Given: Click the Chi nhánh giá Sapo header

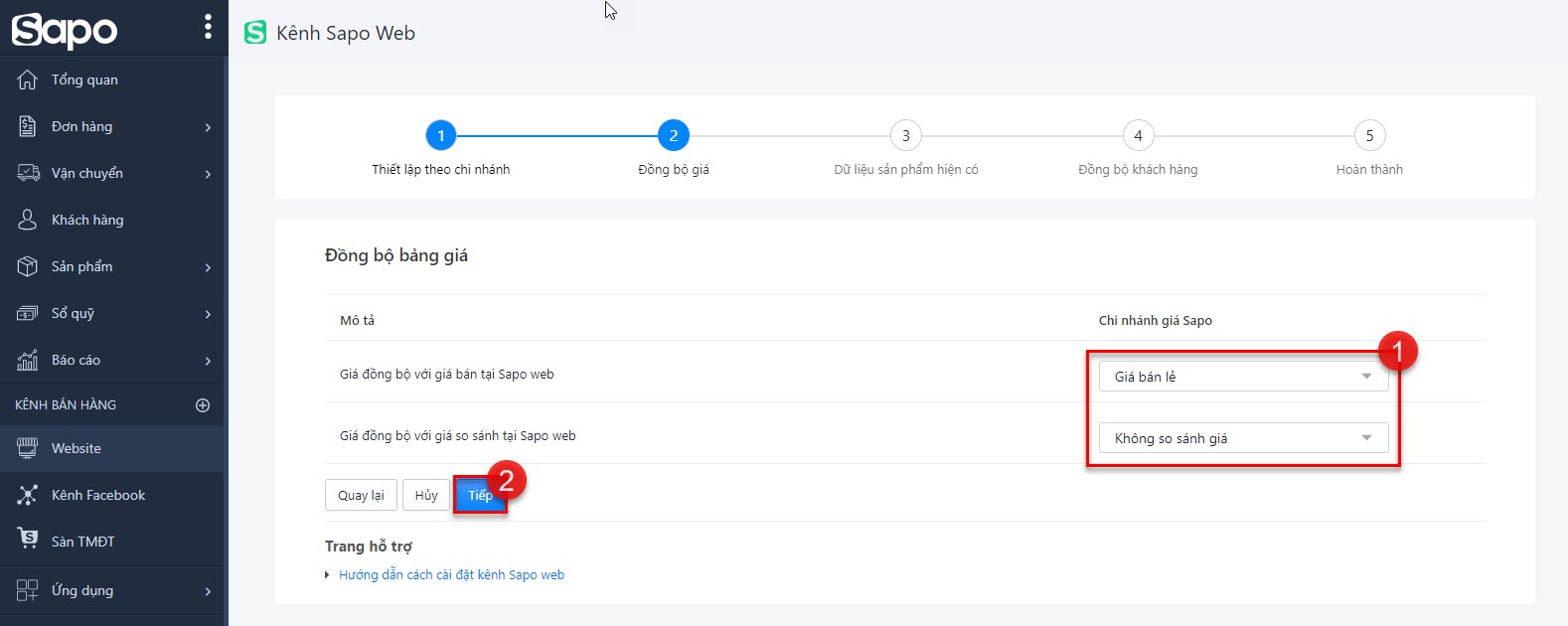Looking at the screenshot, I should 1156,320.
